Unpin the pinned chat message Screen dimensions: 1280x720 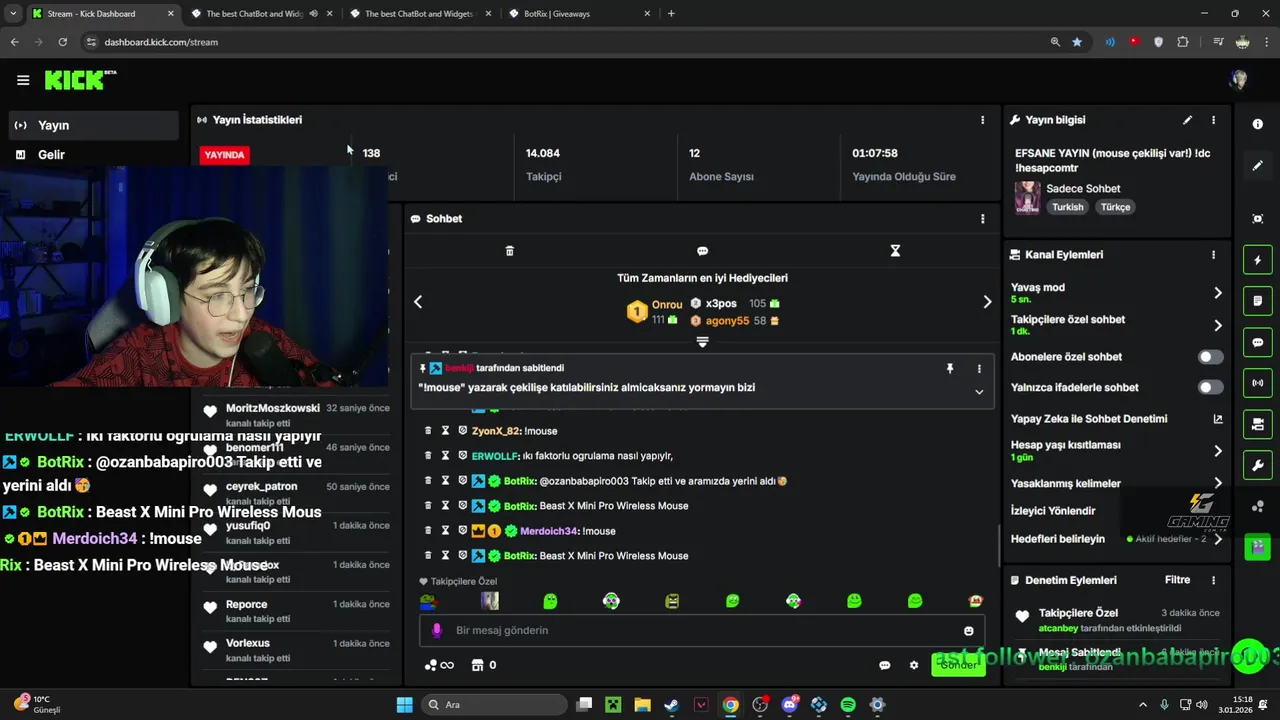pyautogui.click(x=950, y=369)
